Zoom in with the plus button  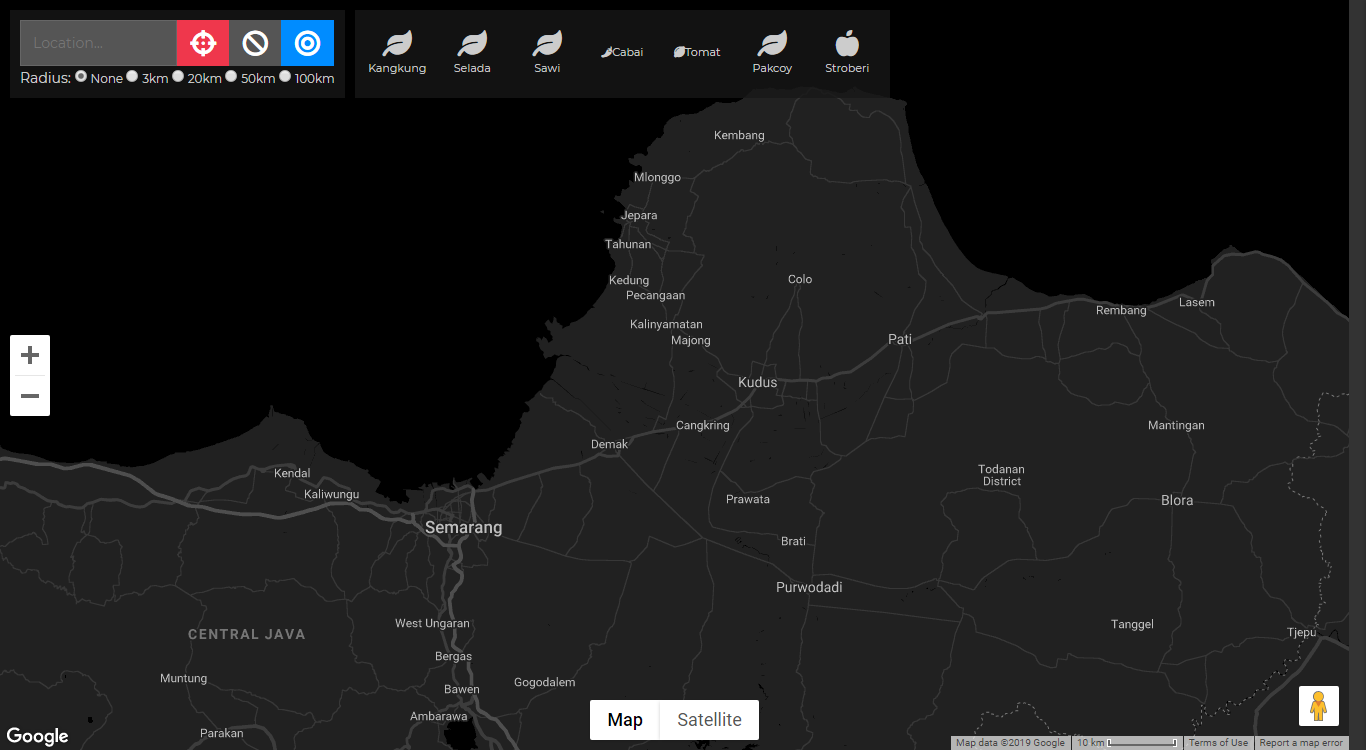tap(30, 355)
